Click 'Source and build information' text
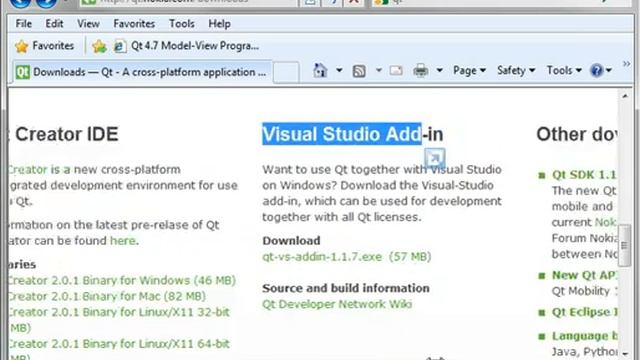Screen dimensions: 640x360 pos(346,288)
